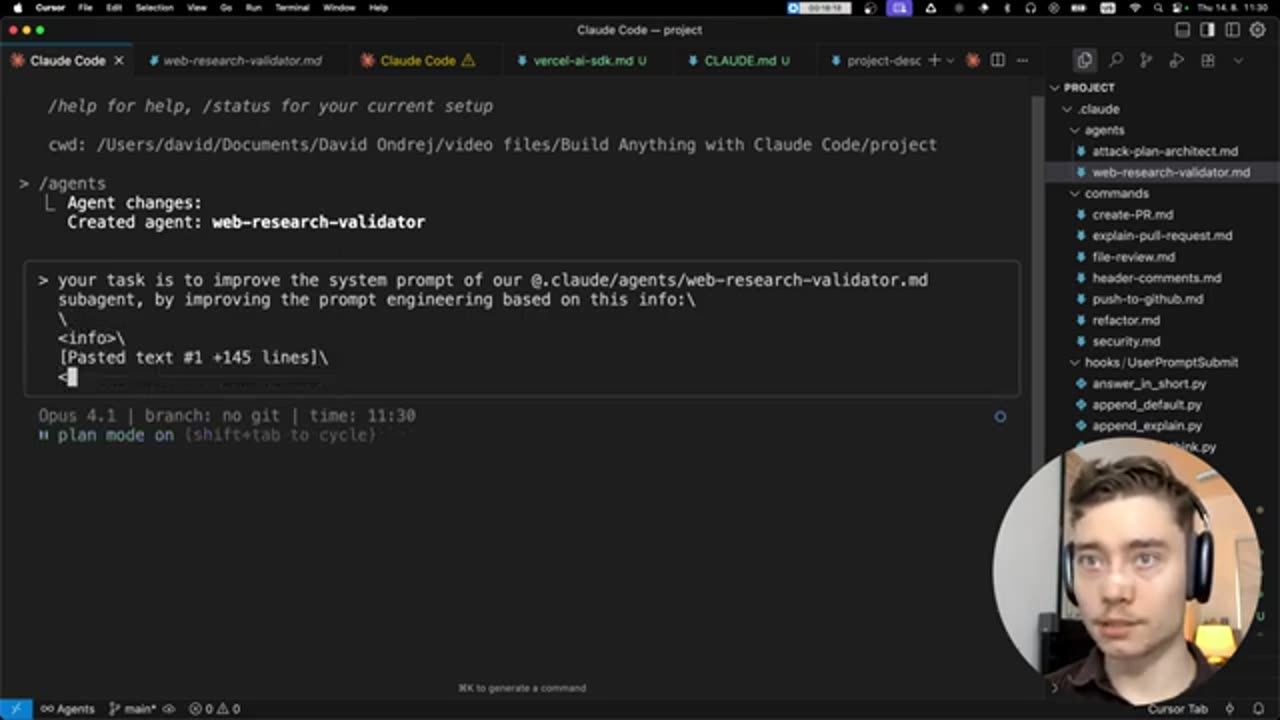This screenshot has width=1280, height=720.
Task: Click the split editor icon
Action: pos(997,61)
